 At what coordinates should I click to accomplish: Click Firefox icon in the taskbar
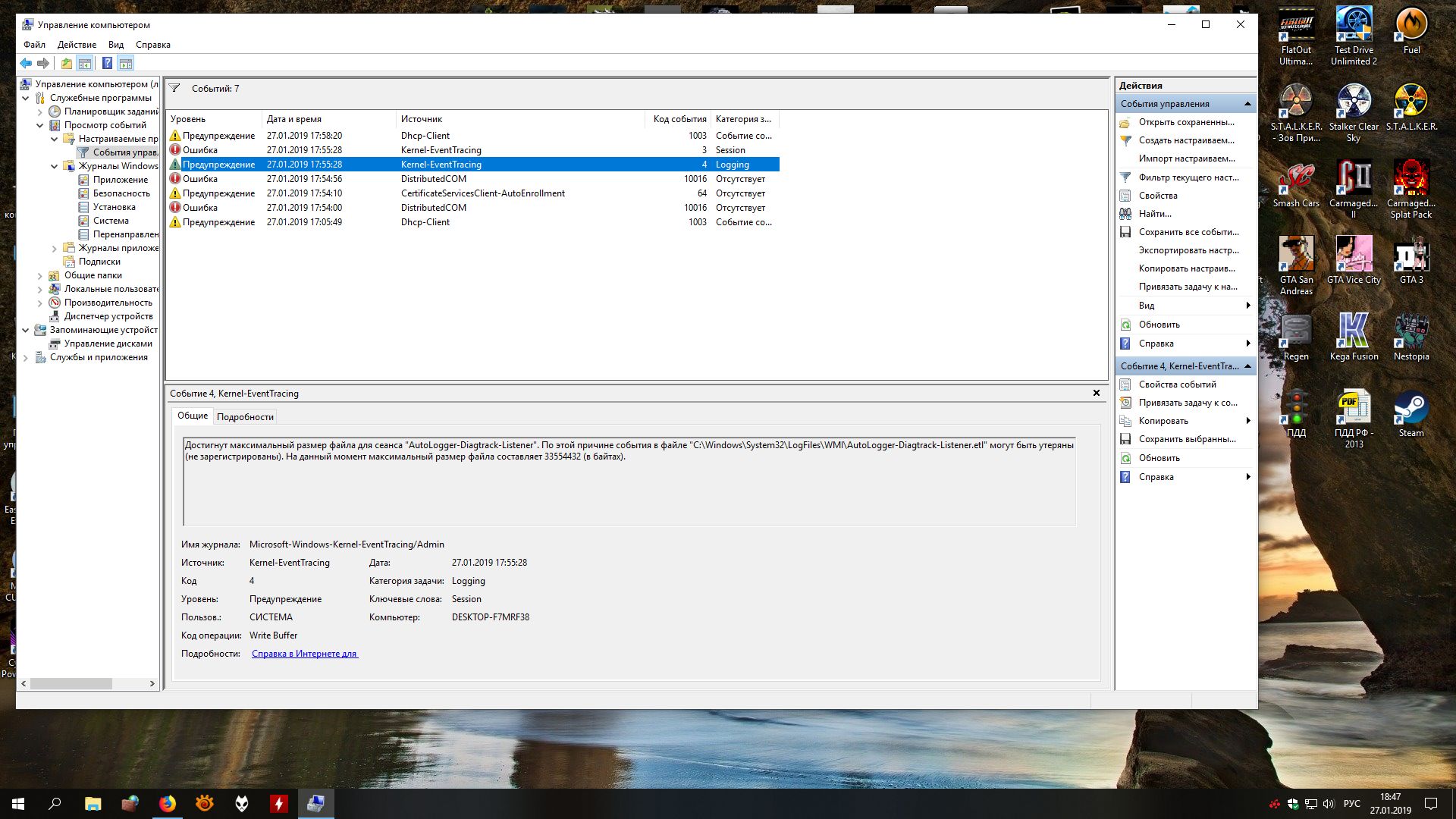click(168, 804)
